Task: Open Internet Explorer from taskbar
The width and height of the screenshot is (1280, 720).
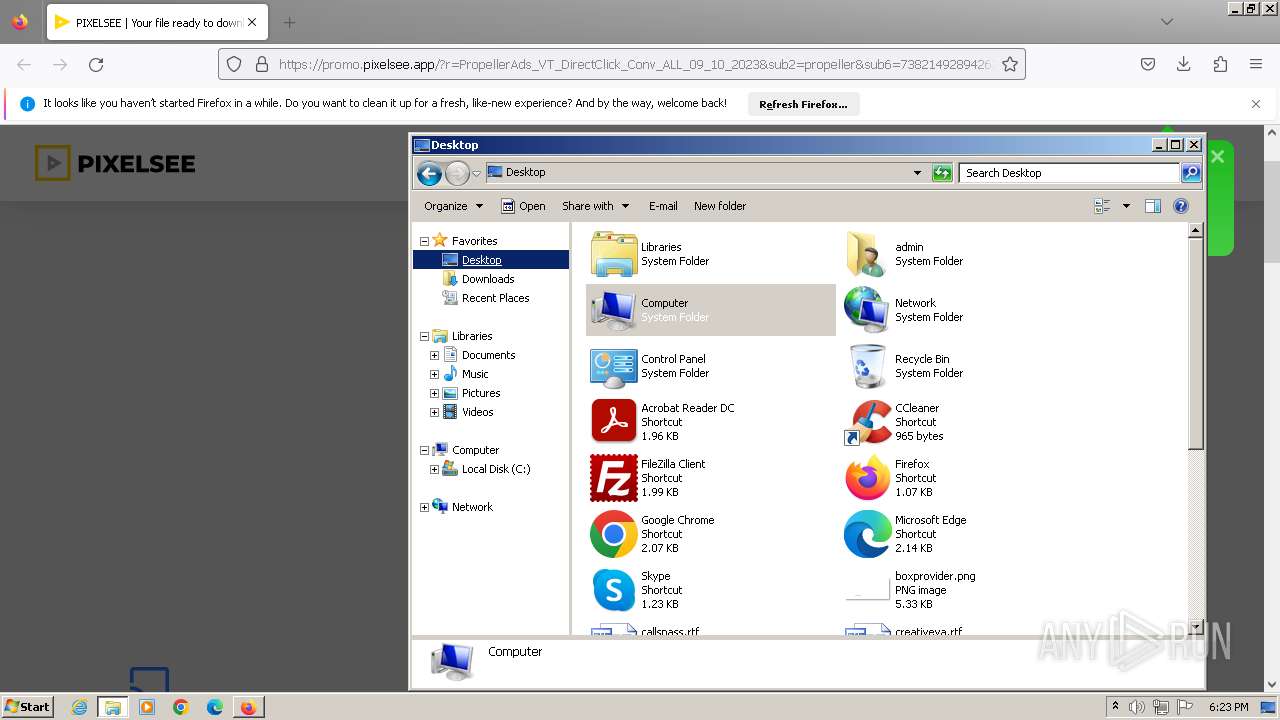Action: (80, 707)
